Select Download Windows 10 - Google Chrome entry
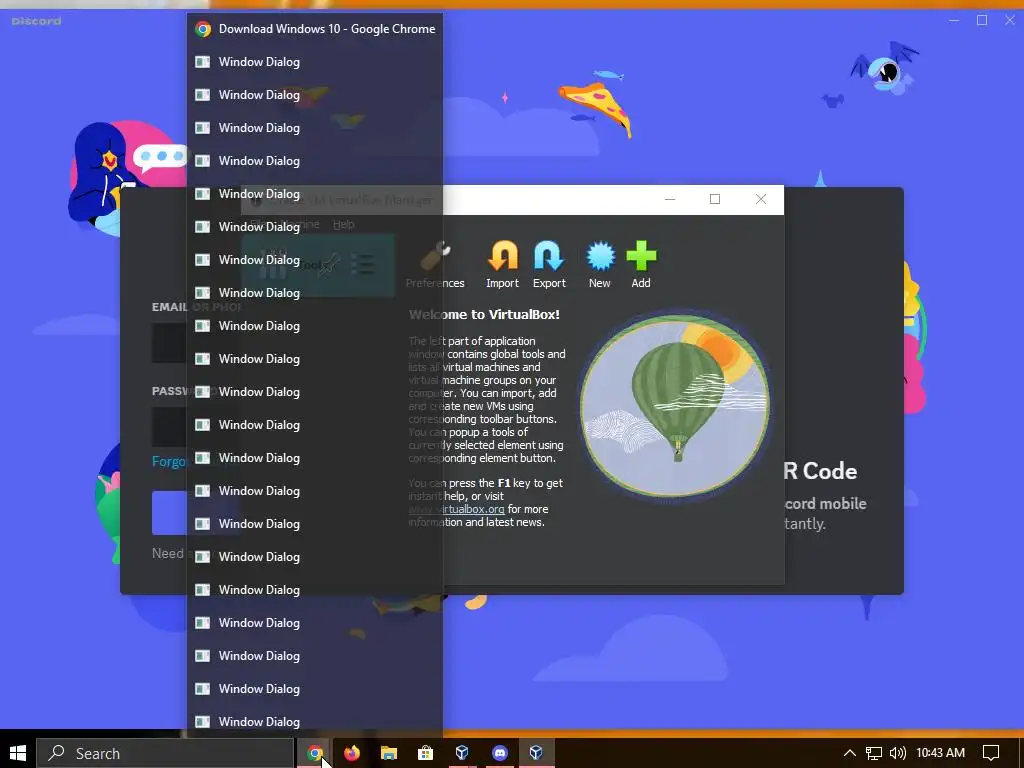 [315, 29]
